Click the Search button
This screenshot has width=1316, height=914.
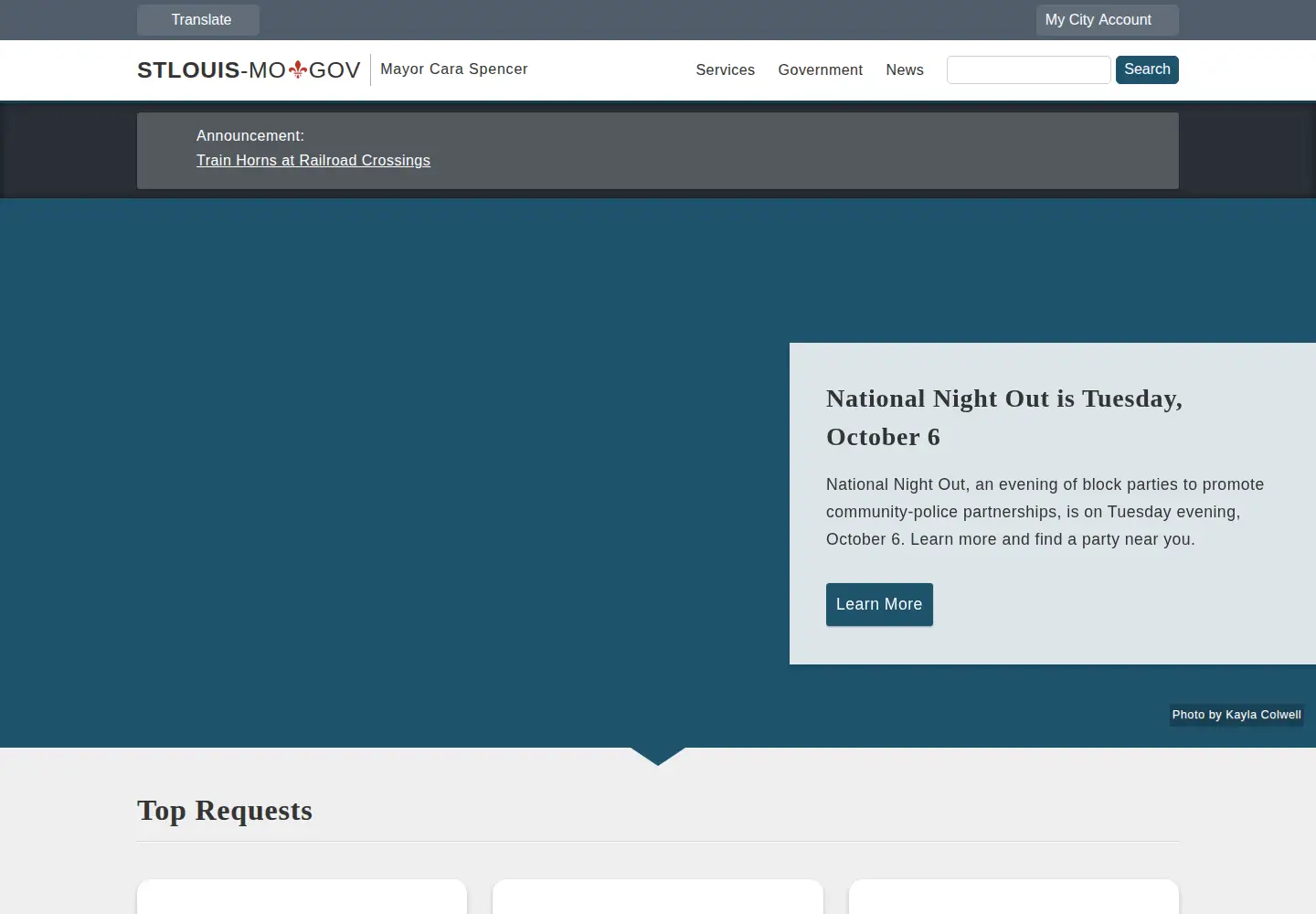1147,69
